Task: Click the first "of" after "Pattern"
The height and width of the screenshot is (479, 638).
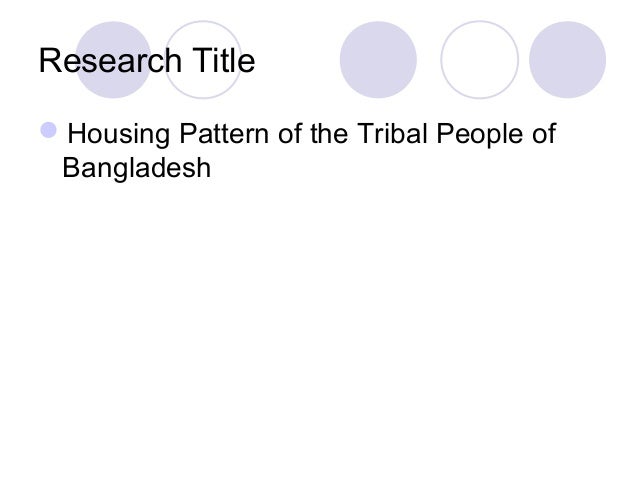Action: pyautogui.click(x=289, y=133)
